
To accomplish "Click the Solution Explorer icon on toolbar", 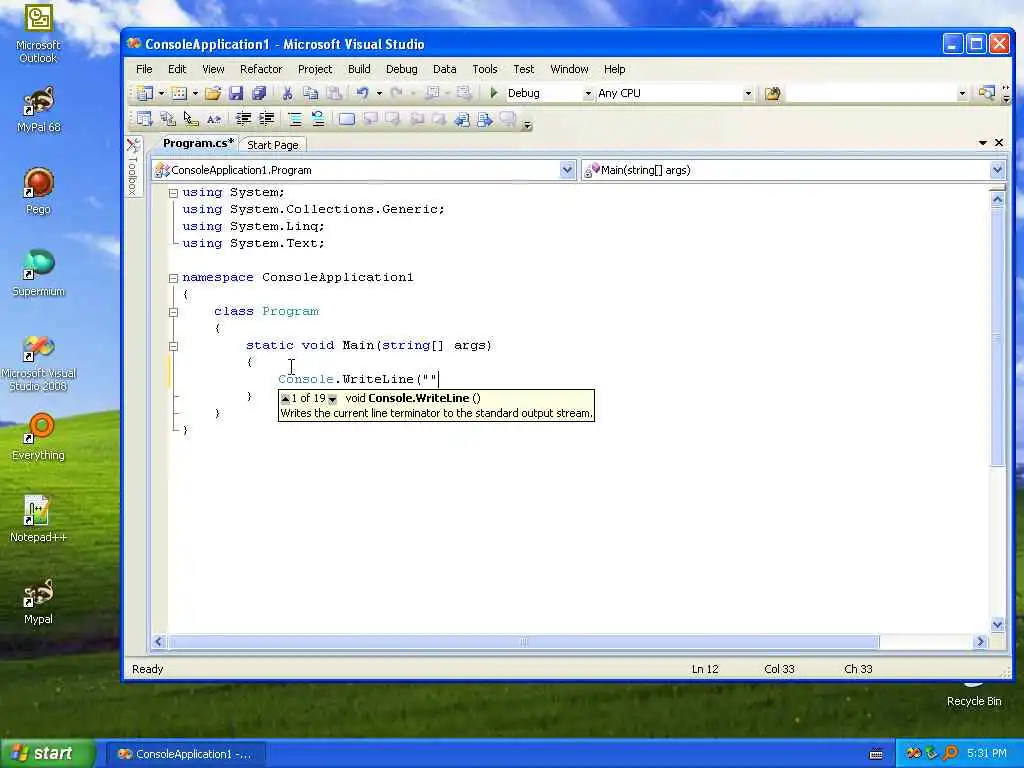I will point(986,93).
